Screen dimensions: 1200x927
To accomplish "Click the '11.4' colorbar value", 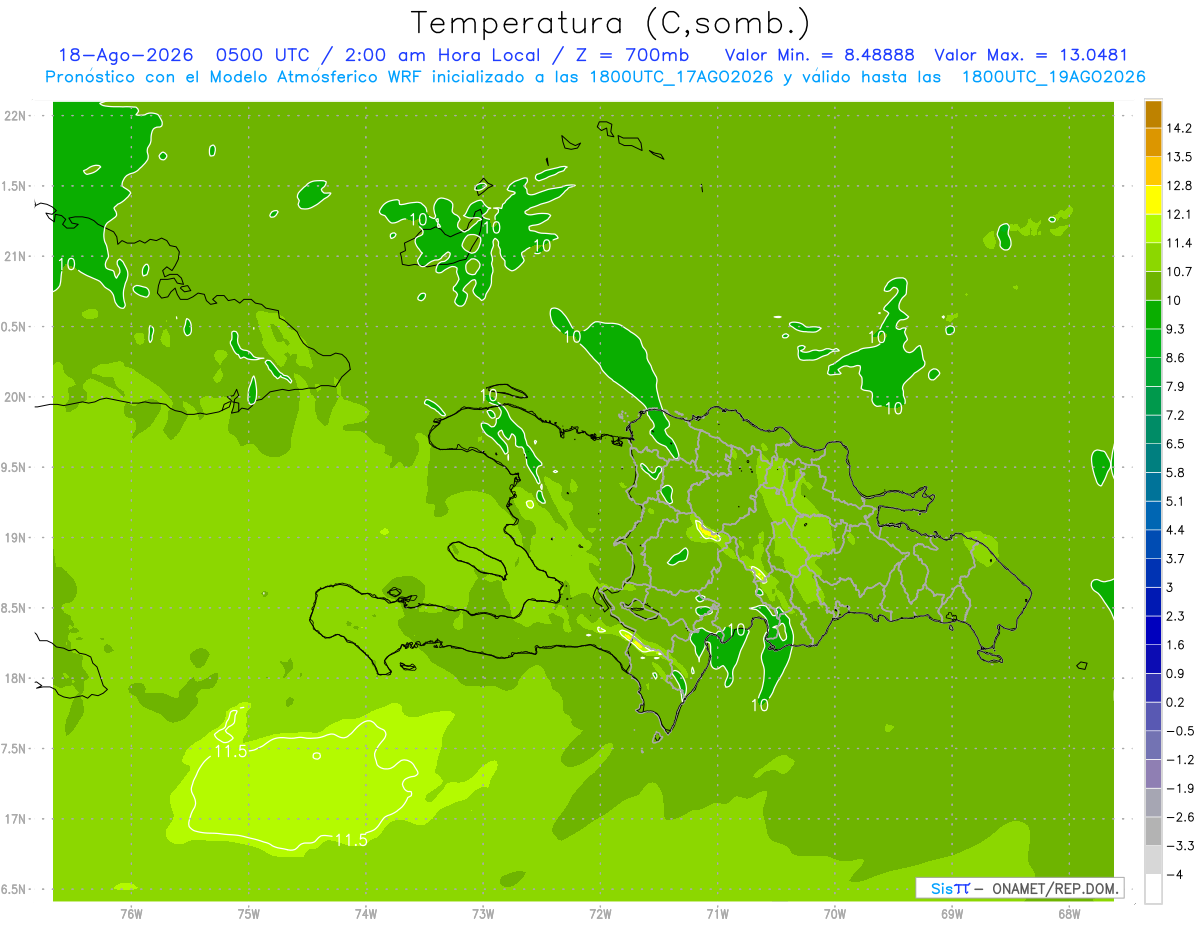I will click(x=1178, y=243).
